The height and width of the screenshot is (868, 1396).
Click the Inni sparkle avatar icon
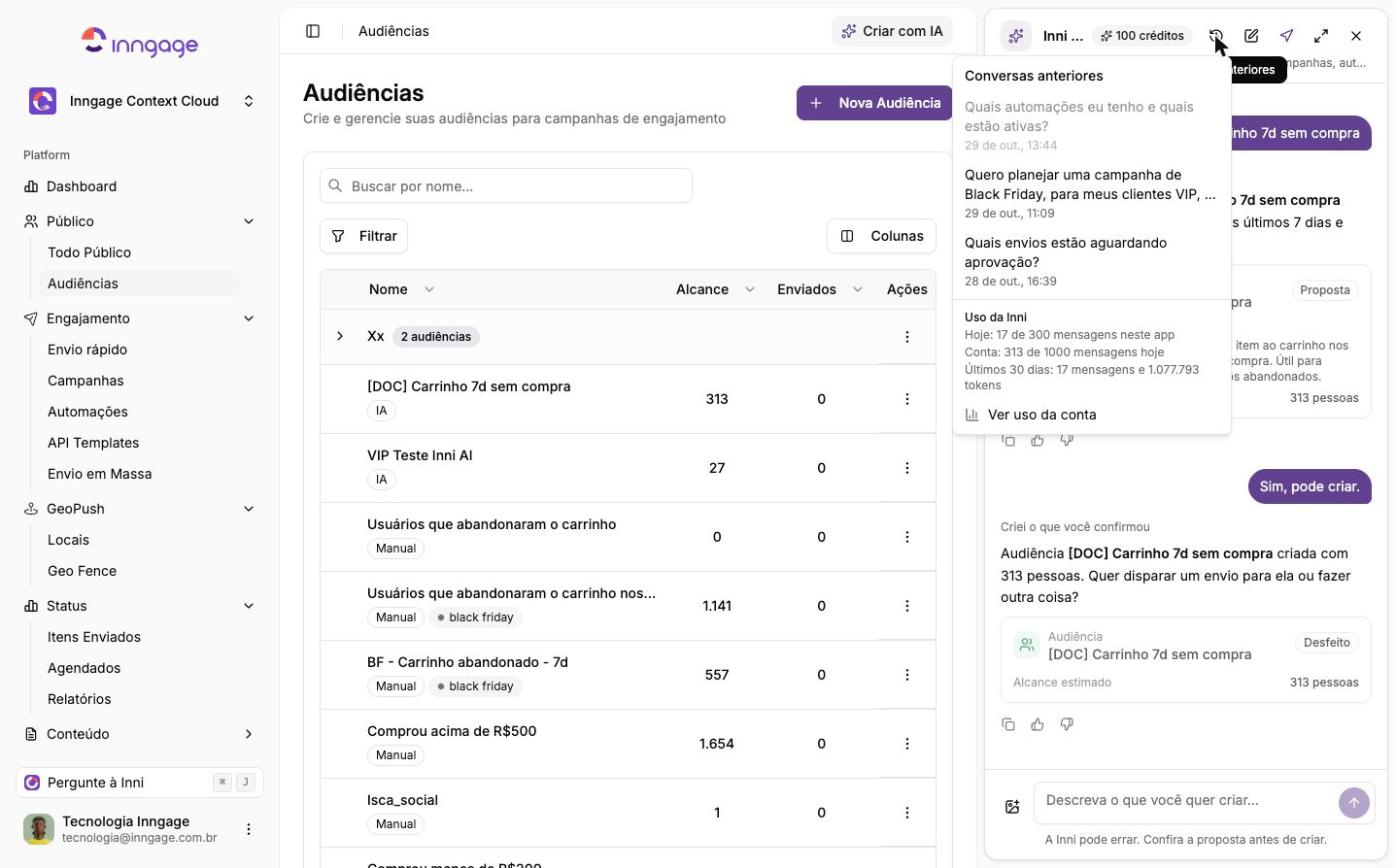pyautogui.click(x=1016, y=36)
